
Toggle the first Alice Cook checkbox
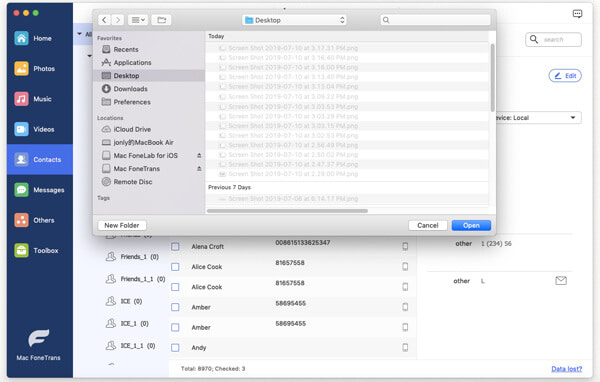pyautogui.click(x=175, y=267)
